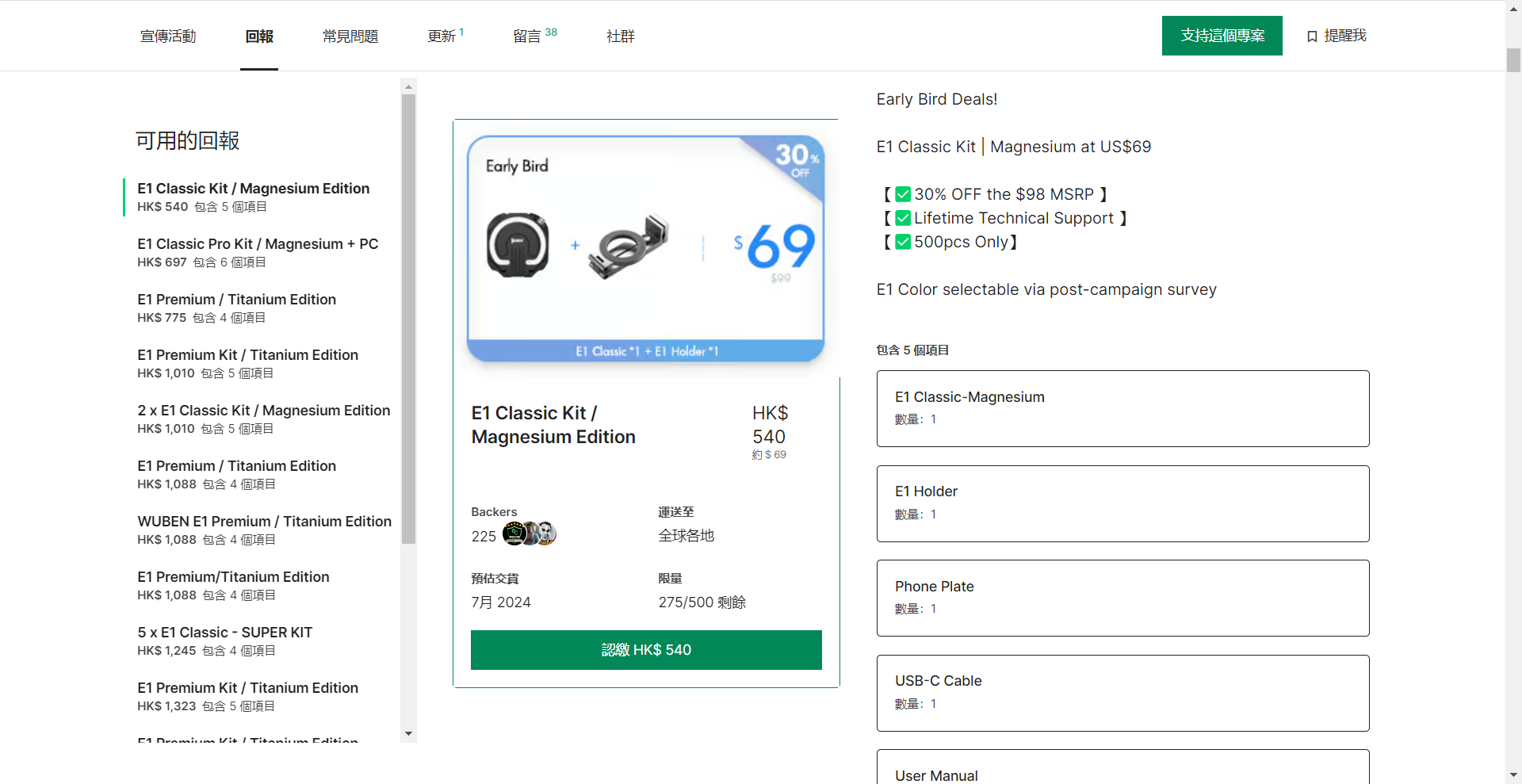Click the reward list scrollbar down arrow
The width and height of the screenshot is (1522, 784).
click(x=408, y=734)
